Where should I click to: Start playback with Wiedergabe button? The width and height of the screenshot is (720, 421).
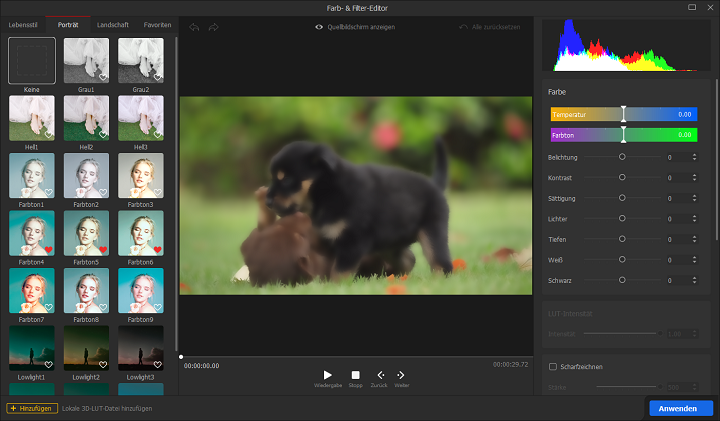click(327, 375)
